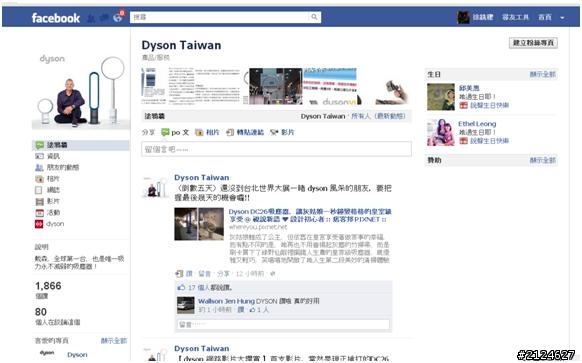Open the Dyson DC26 blog article link
Screen dimensions: 582x363
310,215
